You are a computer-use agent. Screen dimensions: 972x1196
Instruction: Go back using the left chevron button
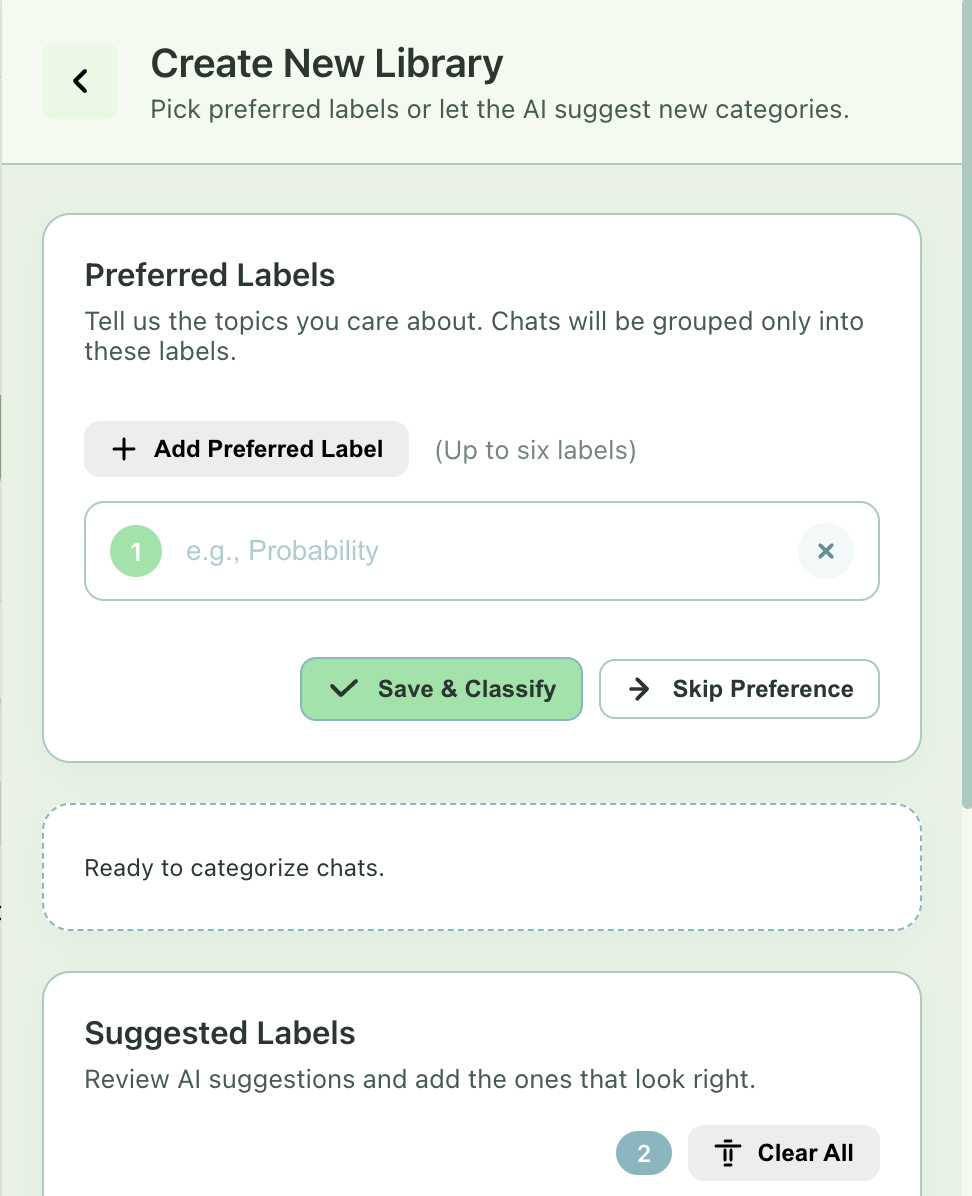(x=80, y=81)
